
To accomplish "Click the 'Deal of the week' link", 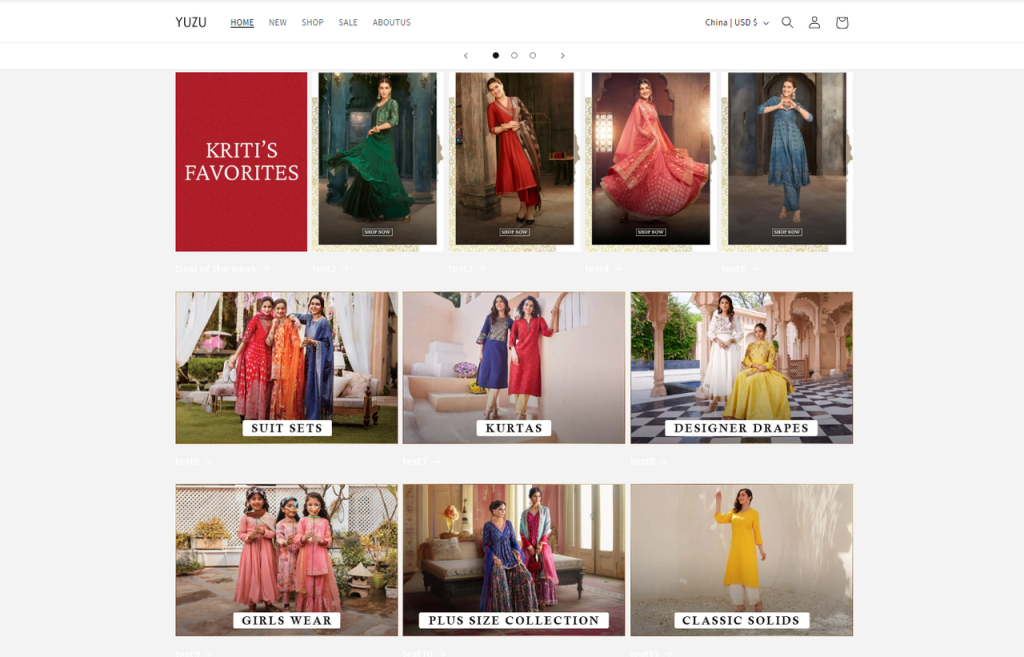I will [x=217, y=269].
